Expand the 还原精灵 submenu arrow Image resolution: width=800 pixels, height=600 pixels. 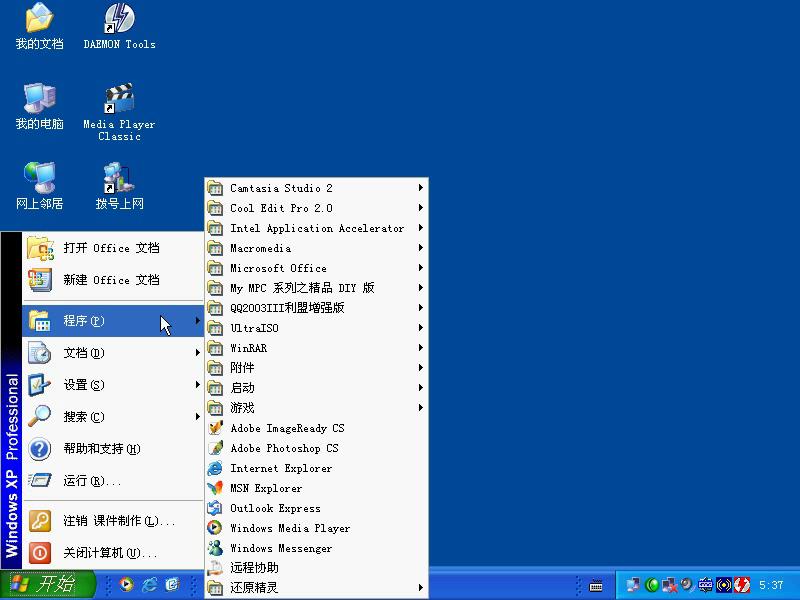point(420,588)
